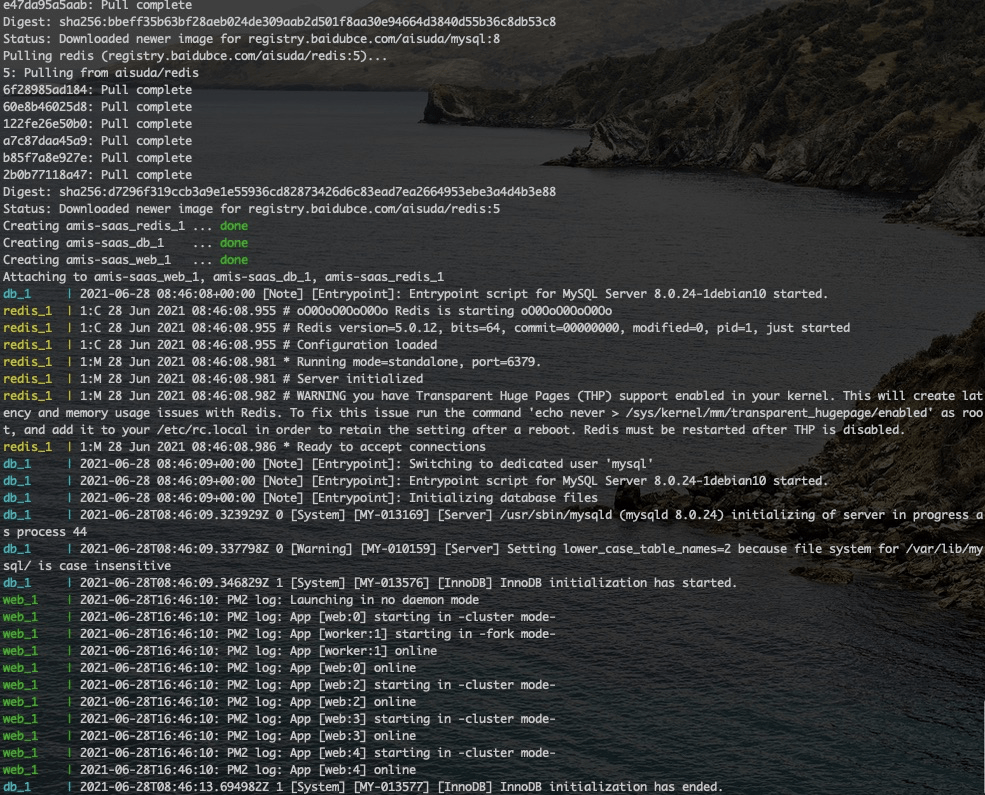Screen dimensions: 985x795
Task: Click the green "done" after amis-saas_db_1
Action: (x=234, y=243)
